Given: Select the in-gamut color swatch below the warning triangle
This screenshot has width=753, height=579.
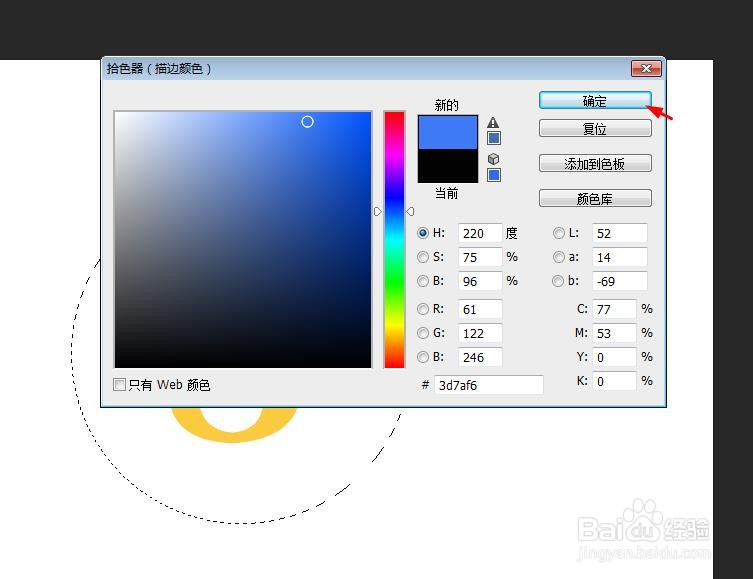Looking at the screenshot, I should [494, 138].
